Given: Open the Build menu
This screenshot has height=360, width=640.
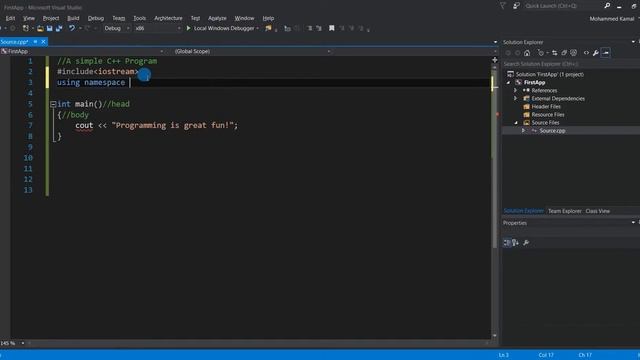Looking at the screenshot, I should coord(73,18).
